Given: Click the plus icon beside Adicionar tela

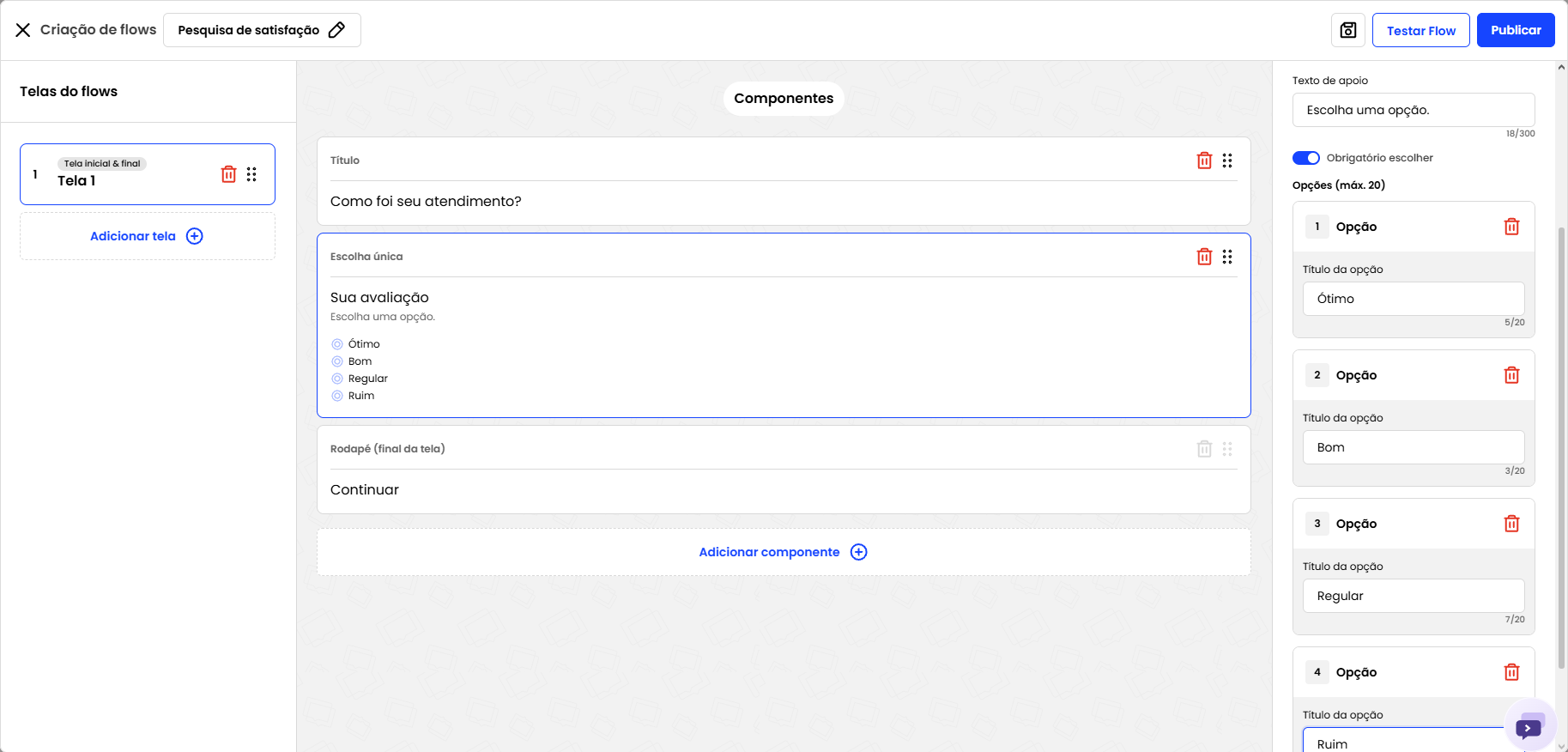Looking at the screenshot, I should click(x=195, y=236).
